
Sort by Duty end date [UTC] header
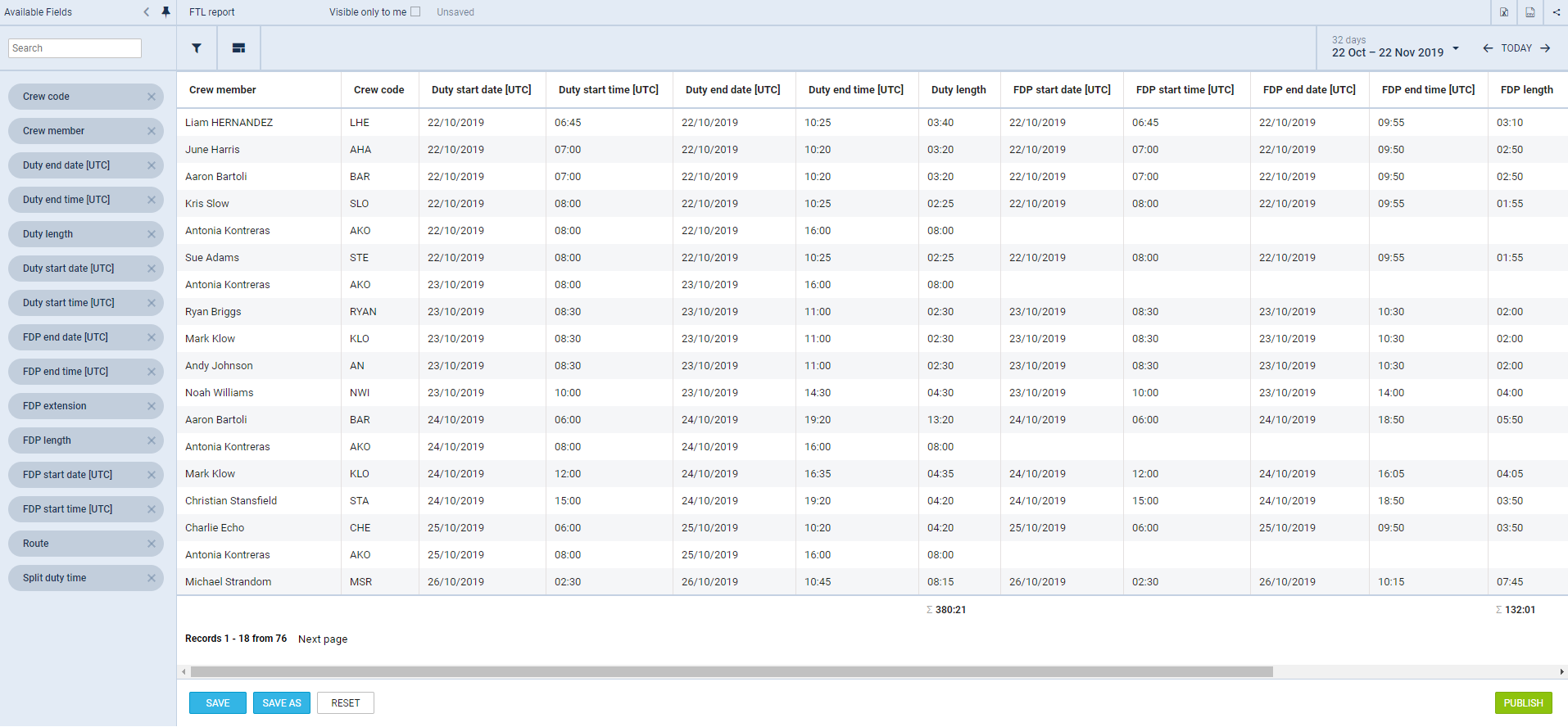point(733,90)
